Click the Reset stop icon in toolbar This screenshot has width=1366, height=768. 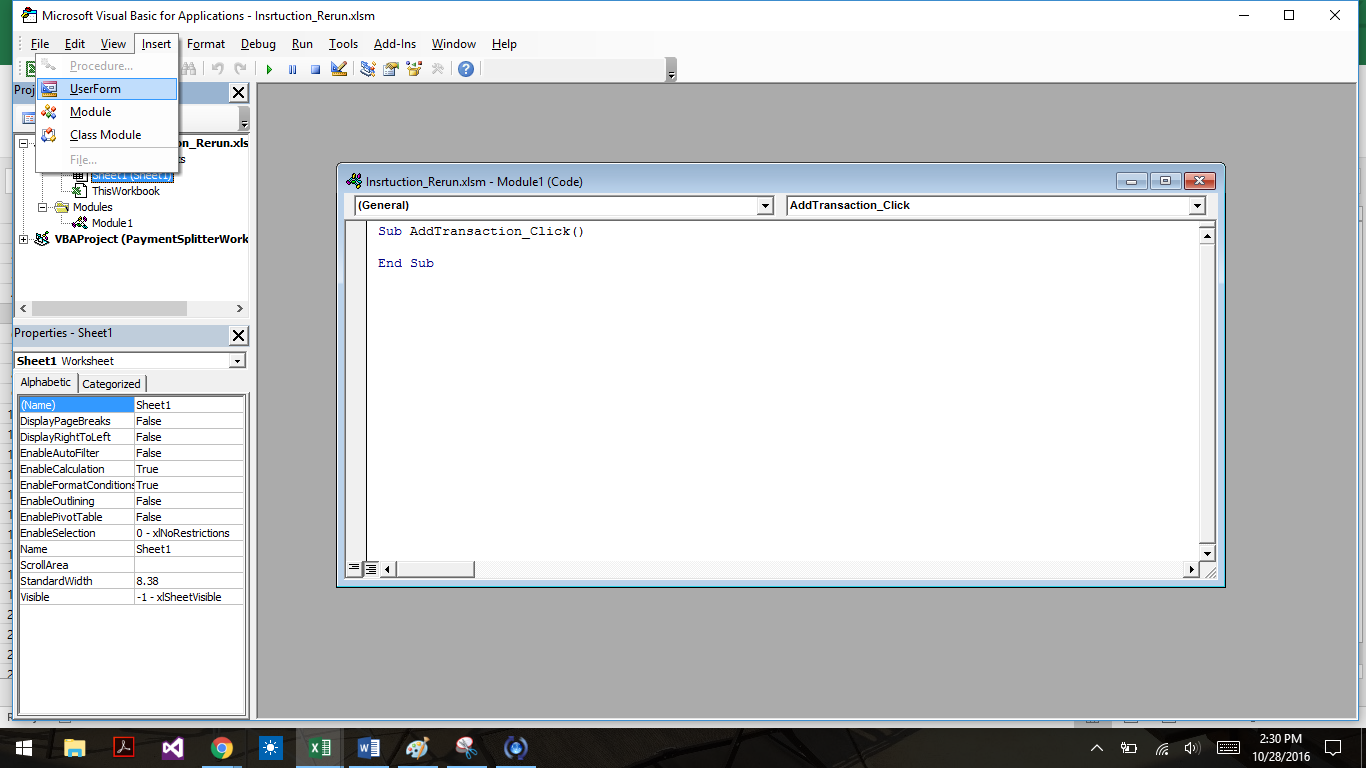315,69
